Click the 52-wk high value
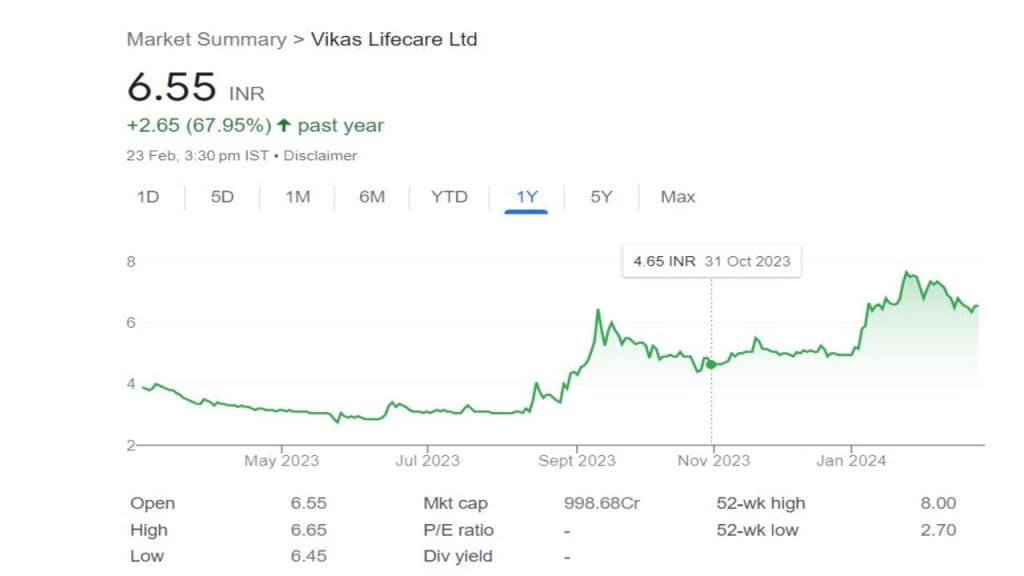The width and height of the screenshot is (1024, 576). click(938, 504)
